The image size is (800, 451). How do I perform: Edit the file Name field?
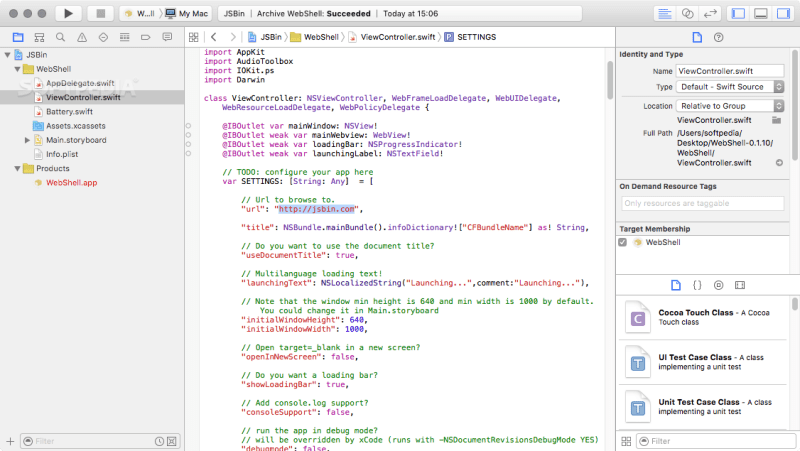click(x=730, y=71)
